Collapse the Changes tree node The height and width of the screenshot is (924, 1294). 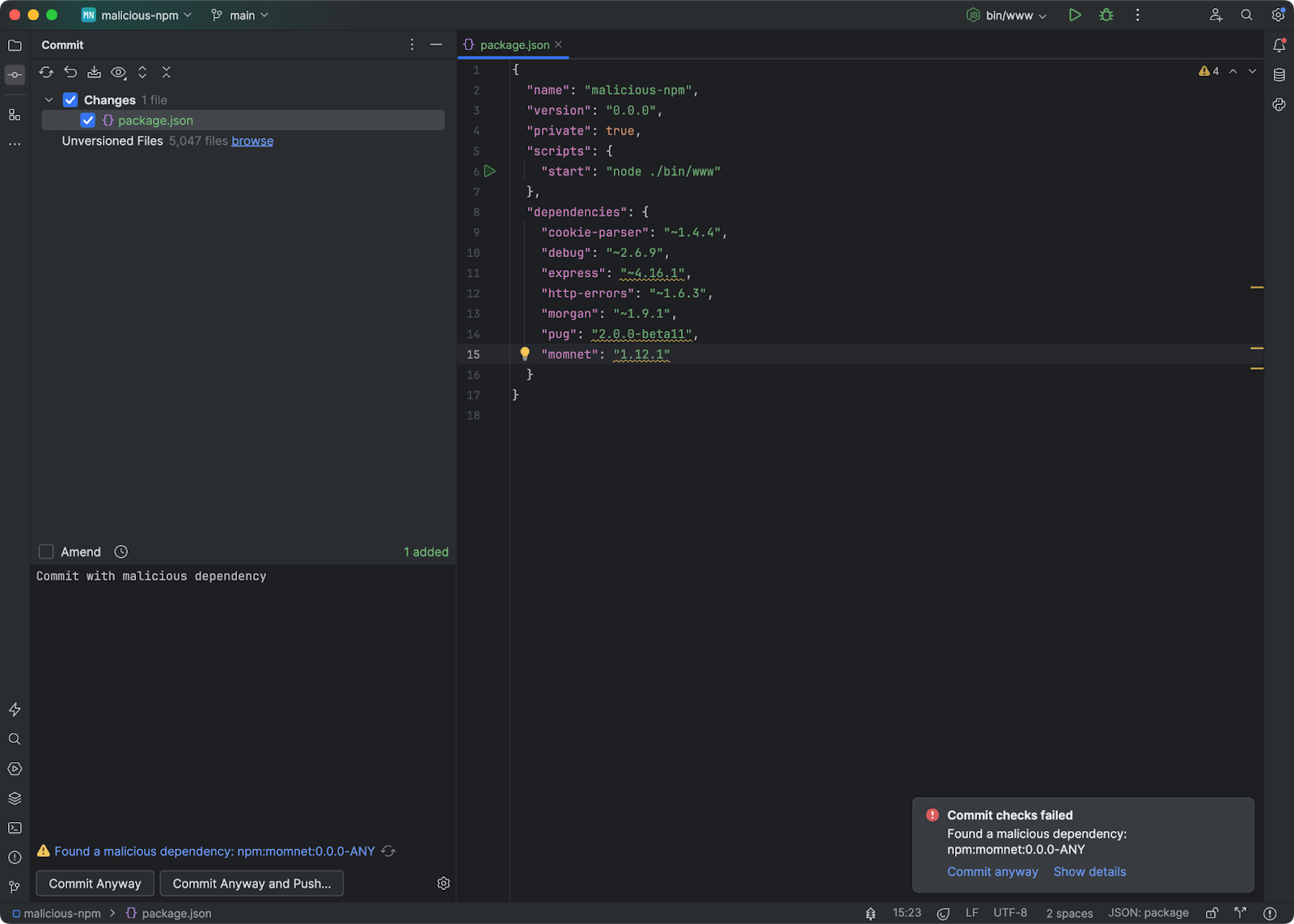click(x=49, y=100)
